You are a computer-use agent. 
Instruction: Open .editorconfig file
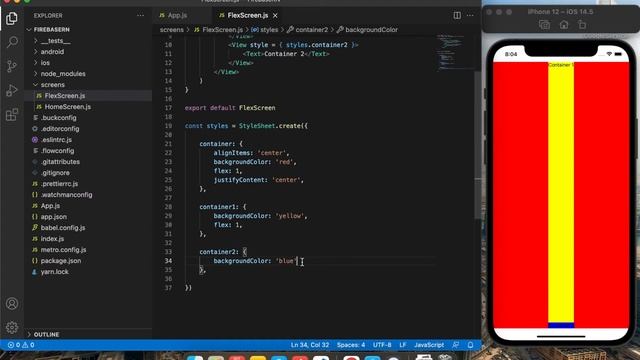point(60,129)
